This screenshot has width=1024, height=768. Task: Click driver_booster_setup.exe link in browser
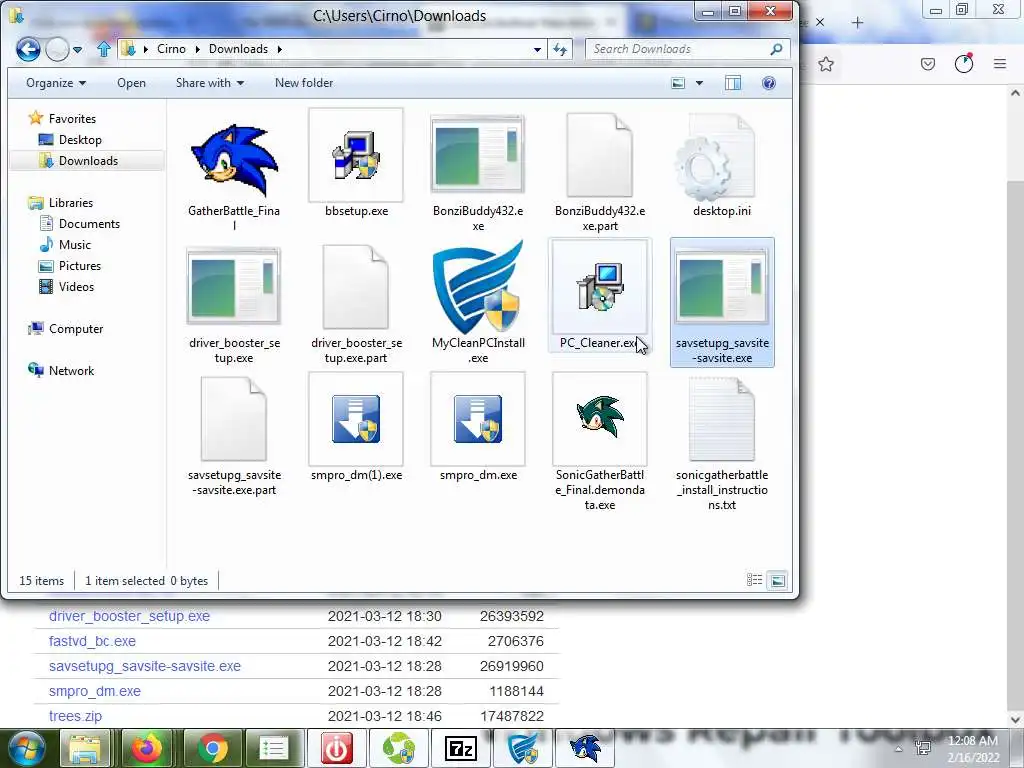pyautogui.click(x=129, y=616)
